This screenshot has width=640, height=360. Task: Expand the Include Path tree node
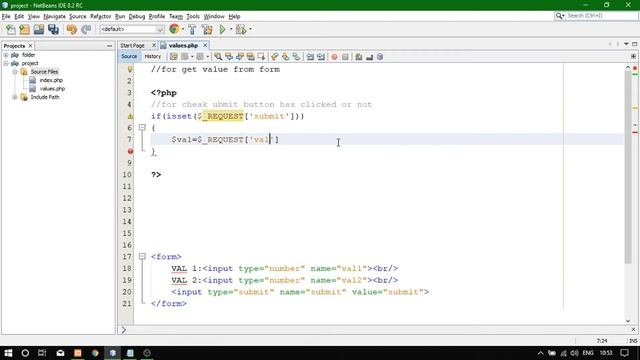coord(15,97)
